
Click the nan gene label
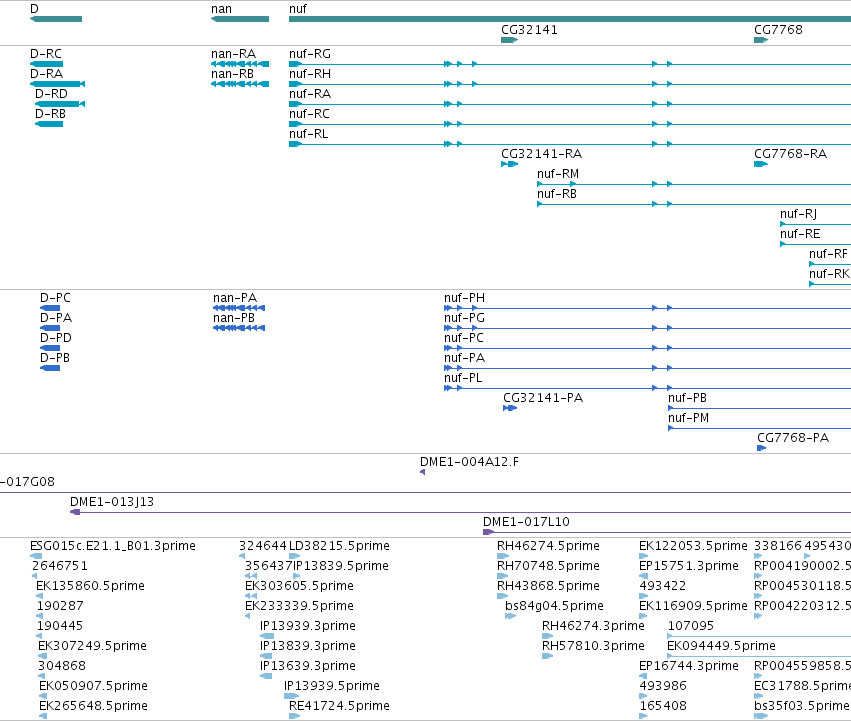(221, 9)
